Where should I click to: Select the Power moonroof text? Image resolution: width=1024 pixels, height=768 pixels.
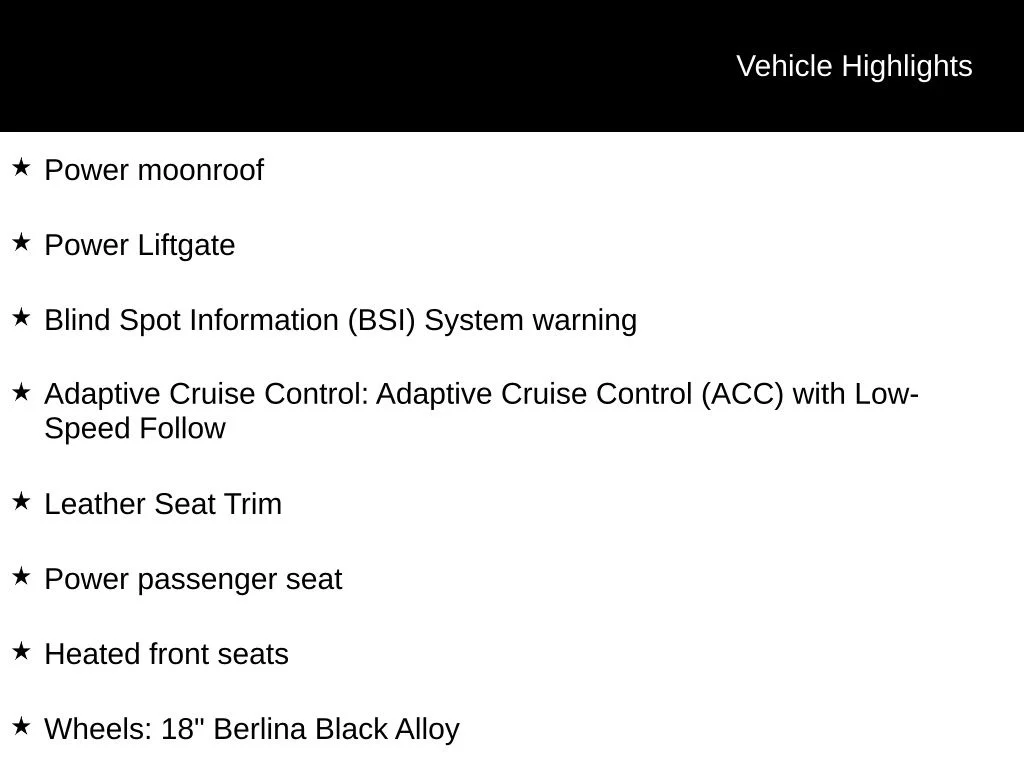click(154, 170)
